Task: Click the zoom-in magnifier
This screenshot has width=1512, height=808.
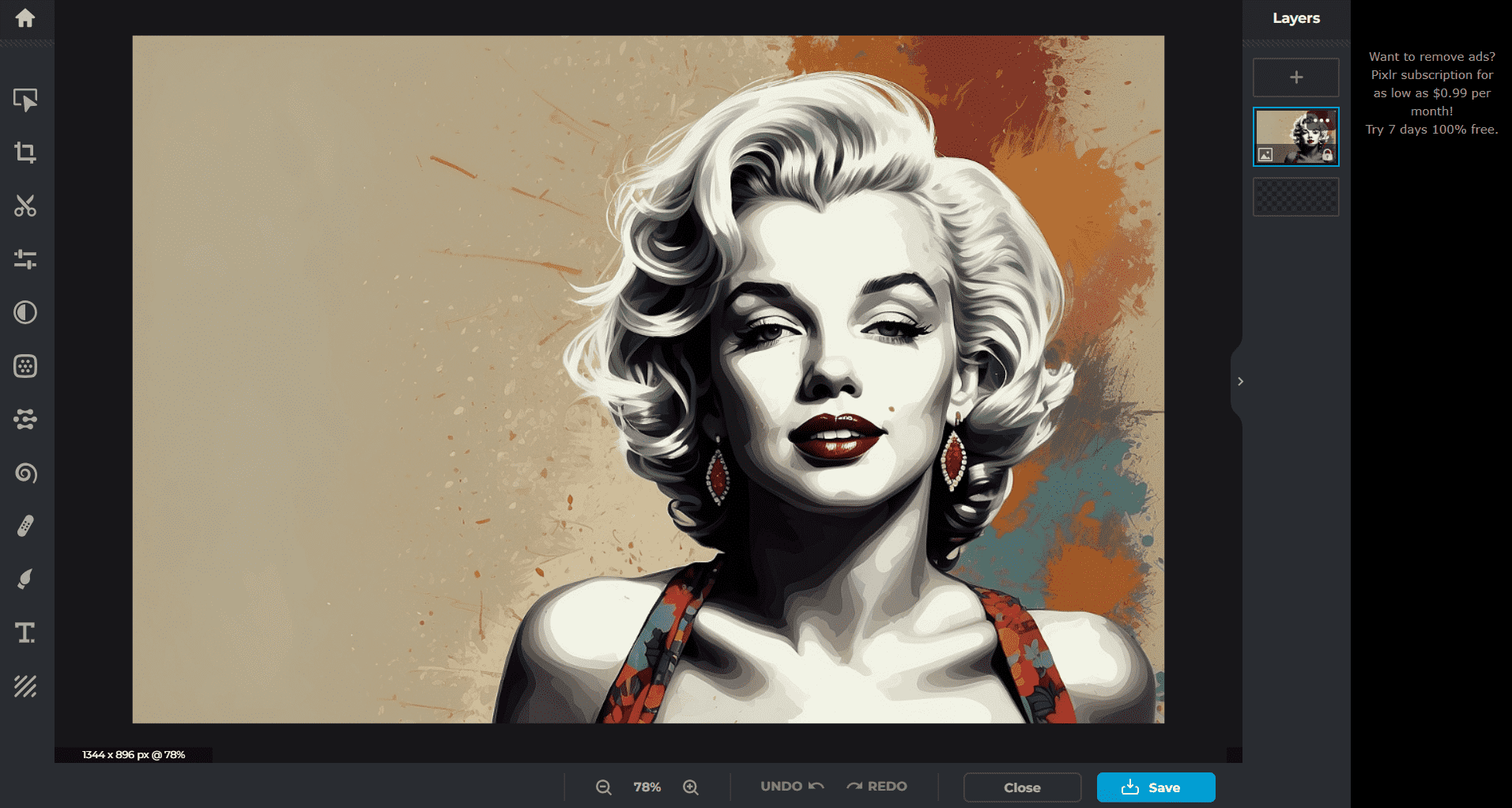Action: [689, 787]
